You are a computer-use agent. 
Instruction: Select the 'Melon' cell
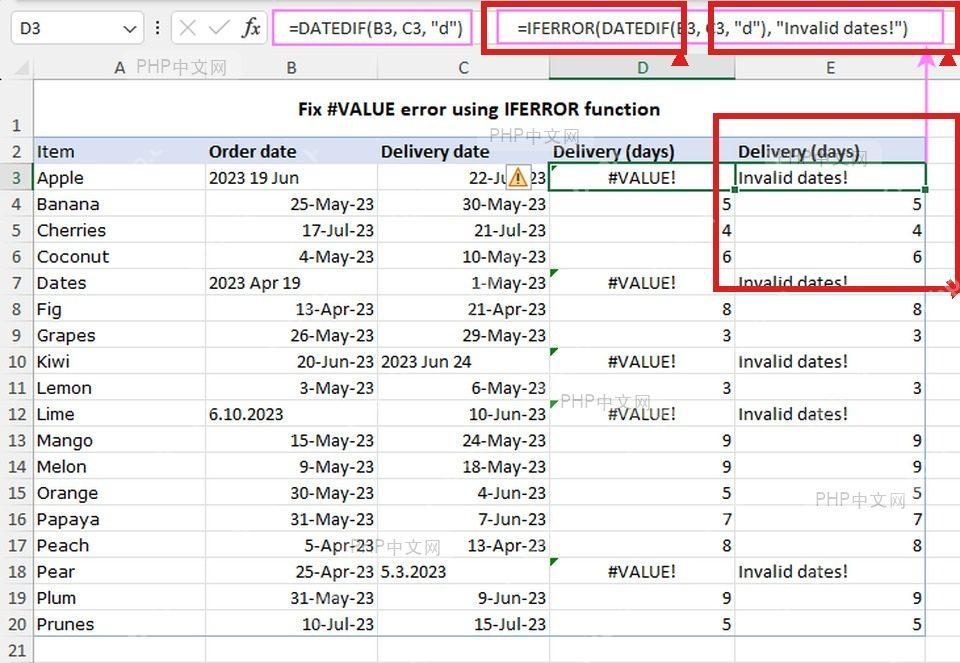(119, 466)
